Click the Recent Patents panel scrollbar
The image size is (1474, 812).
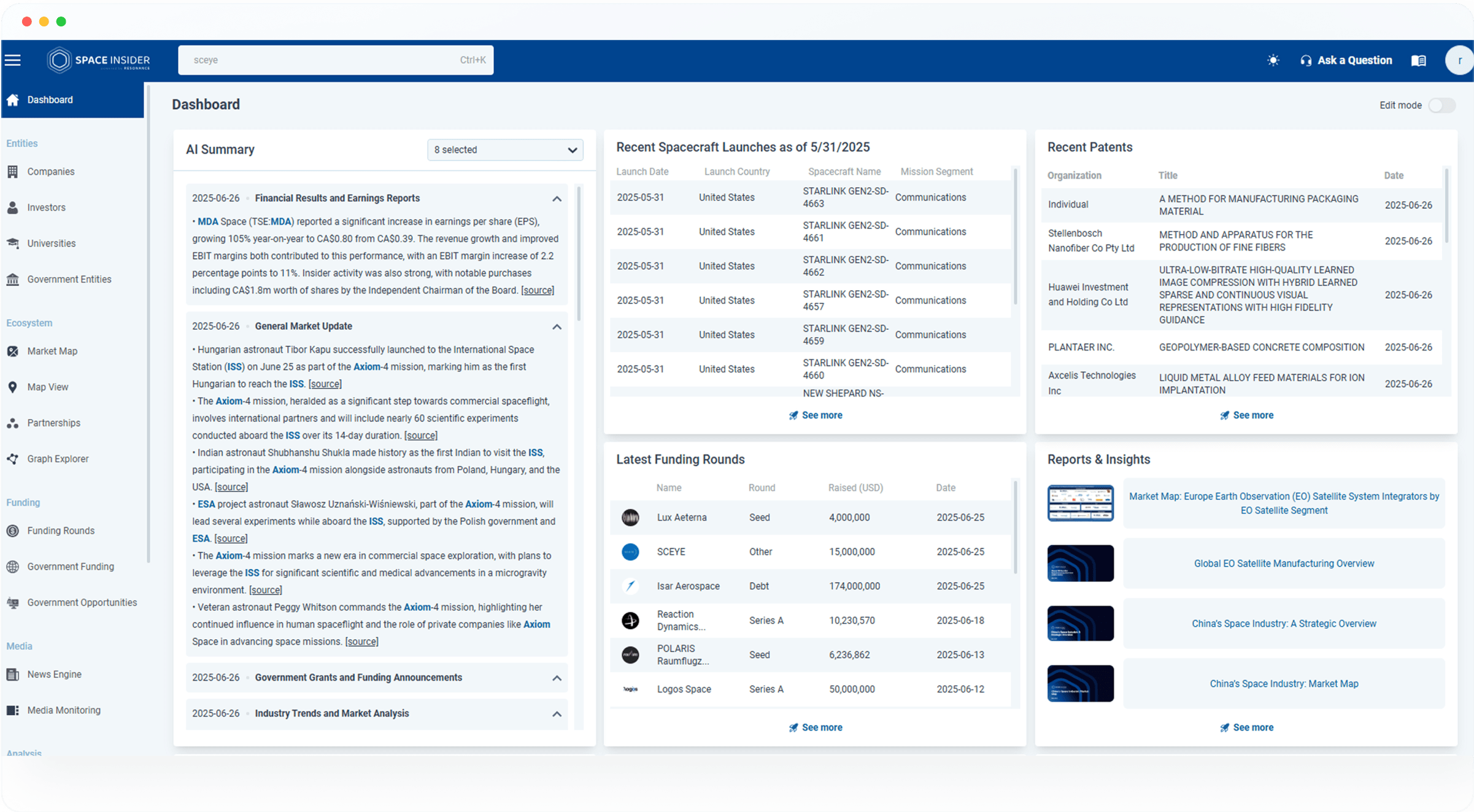[x=1446, y=205]
